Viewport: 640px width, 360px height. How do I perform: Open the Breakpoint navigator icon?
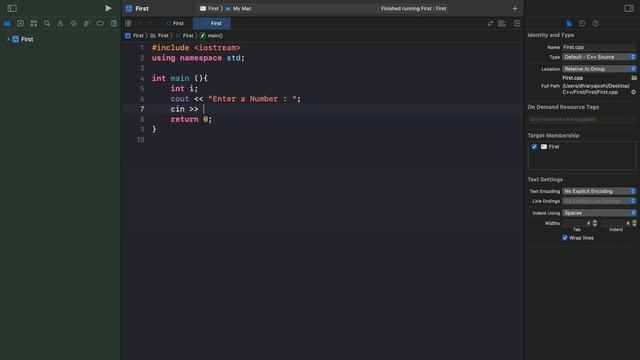100,24
